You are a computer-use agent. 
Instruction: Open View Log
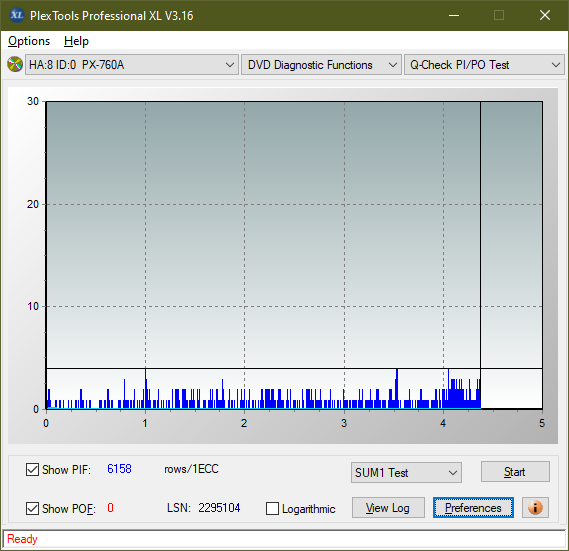coord(388,508)
